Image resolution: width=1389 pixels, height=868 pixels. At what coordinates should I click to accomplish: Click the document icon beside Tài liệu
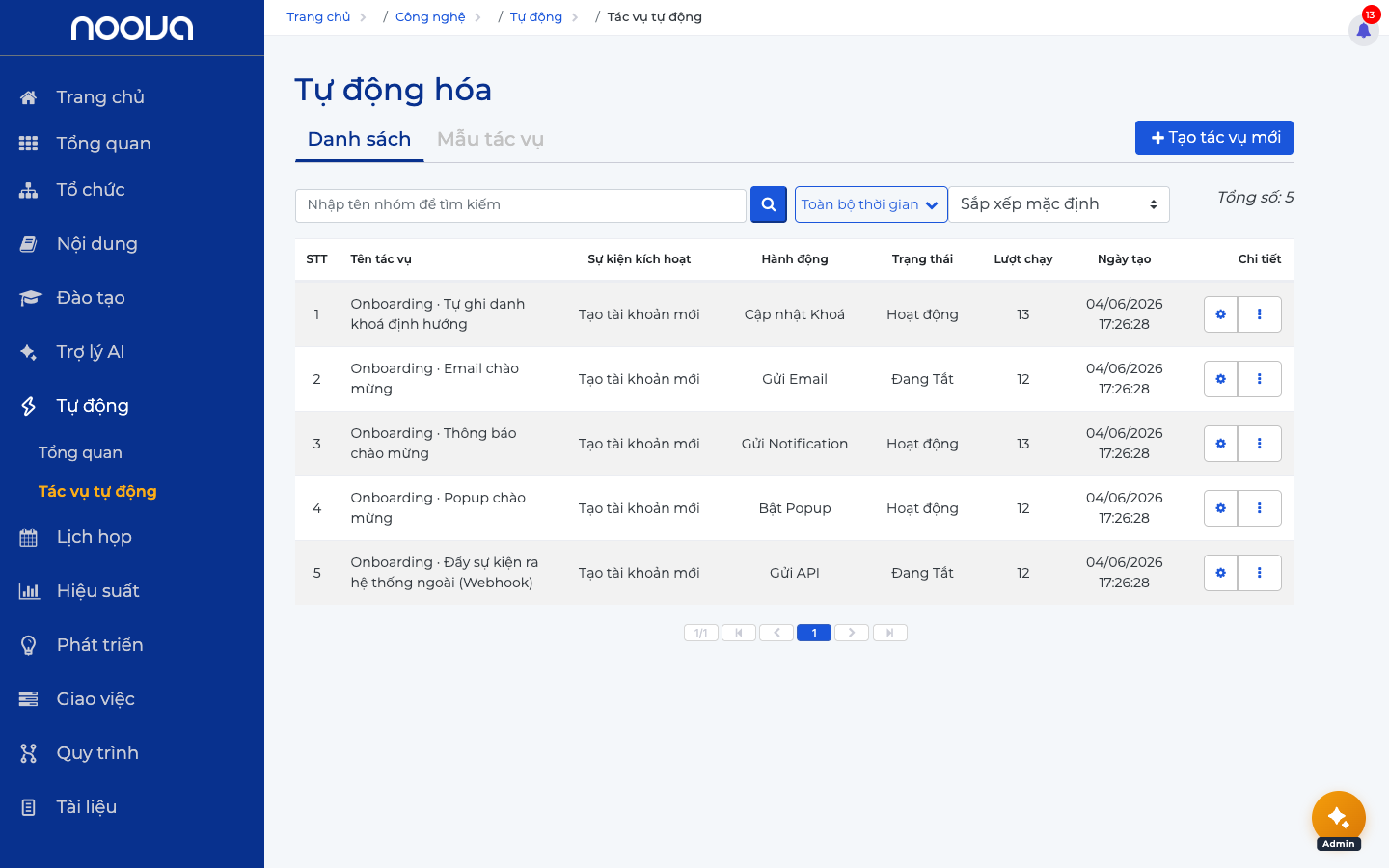(29, 807)
